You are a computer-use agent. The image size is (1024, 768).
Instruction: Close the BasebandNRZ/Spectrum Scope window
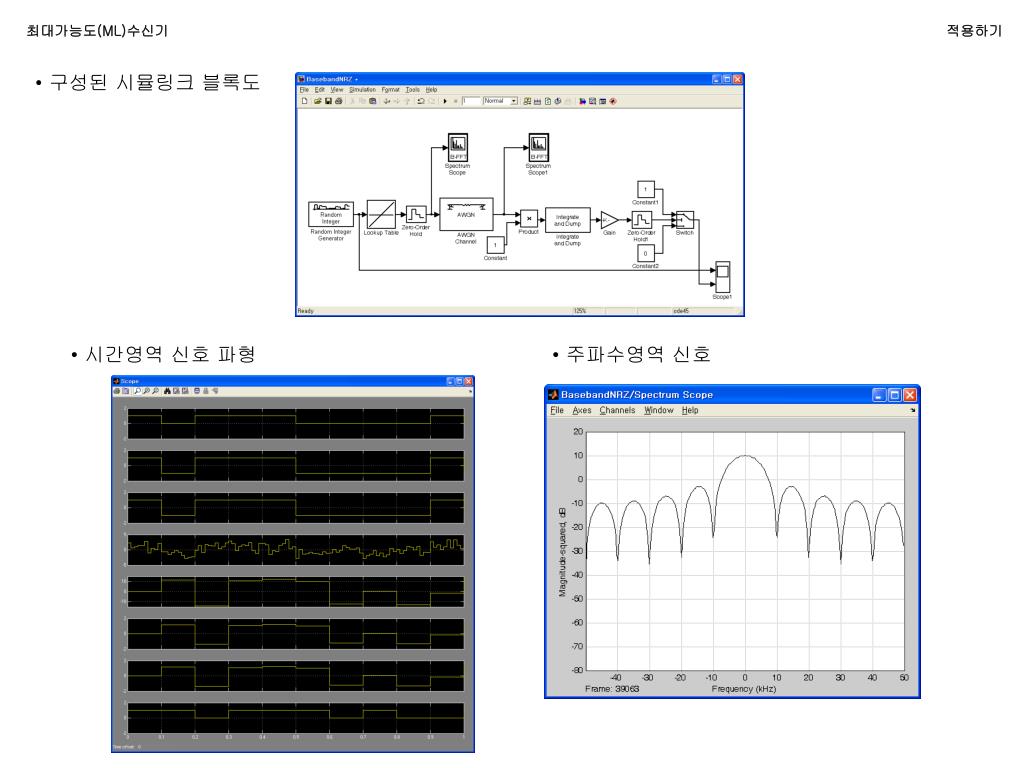tap(910, 394)
